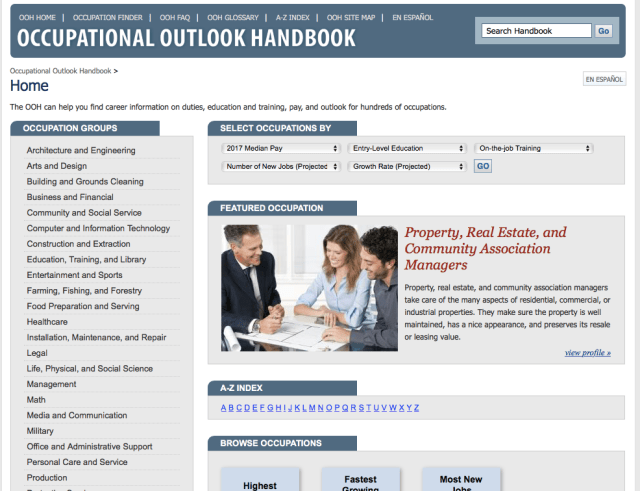Open OCCUPATION FINDER in top navigation
640x491 pixels.
point(108,18)
